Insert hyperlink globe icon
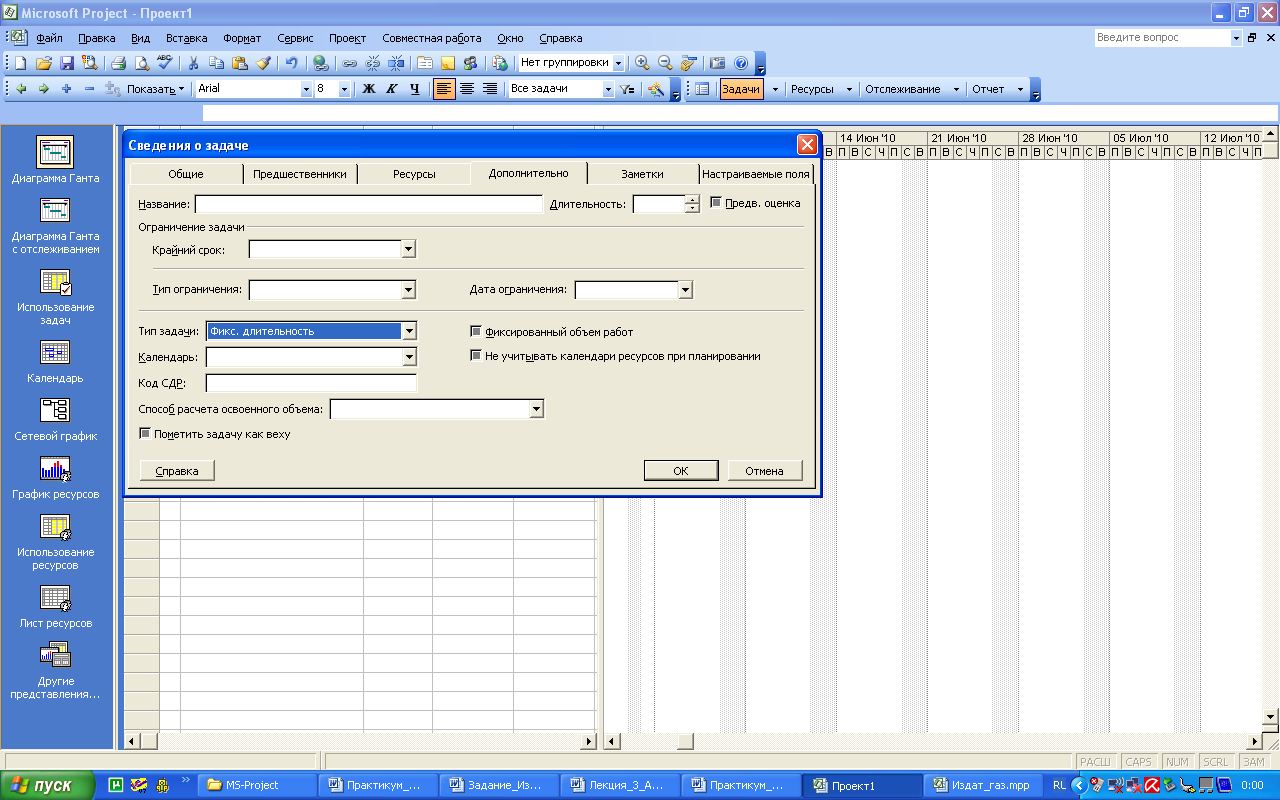 click(x=321, y=62)
